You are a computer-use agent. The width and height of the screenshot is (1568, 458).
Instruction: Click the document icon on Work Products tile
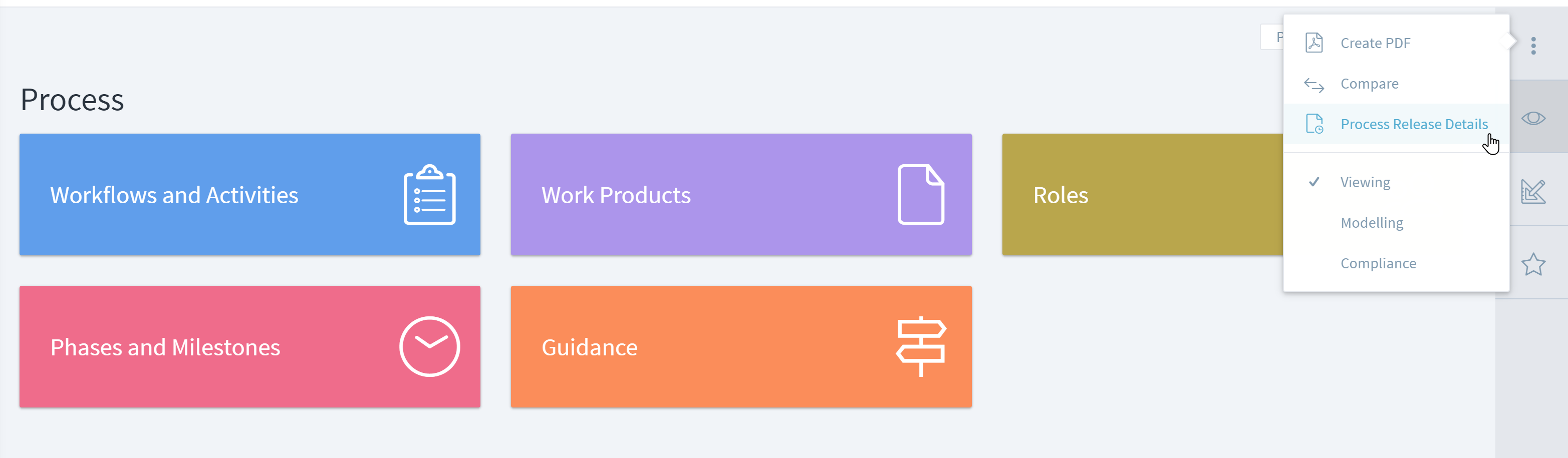(x=920, y=195)
